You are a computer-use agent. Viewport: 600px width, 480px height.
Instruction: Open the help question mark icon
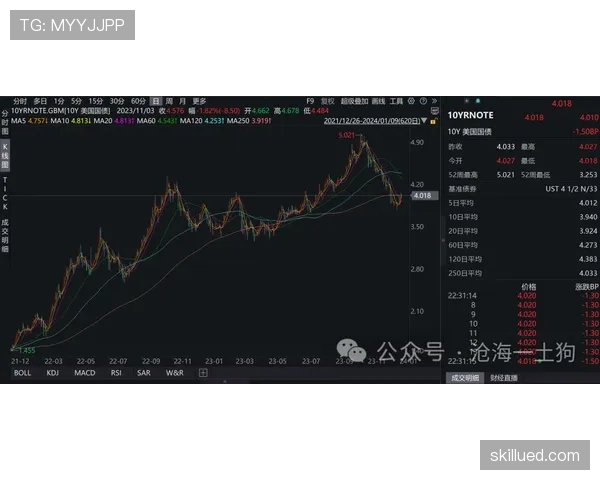tap(423, 101)
